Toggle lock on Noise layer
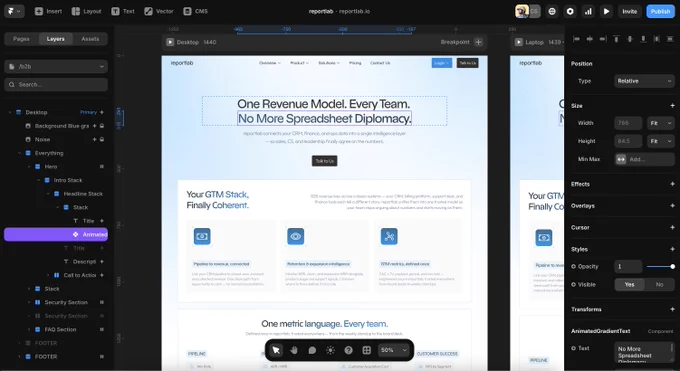The height and width of the screenshot is (371, 680). pos(102,139)
